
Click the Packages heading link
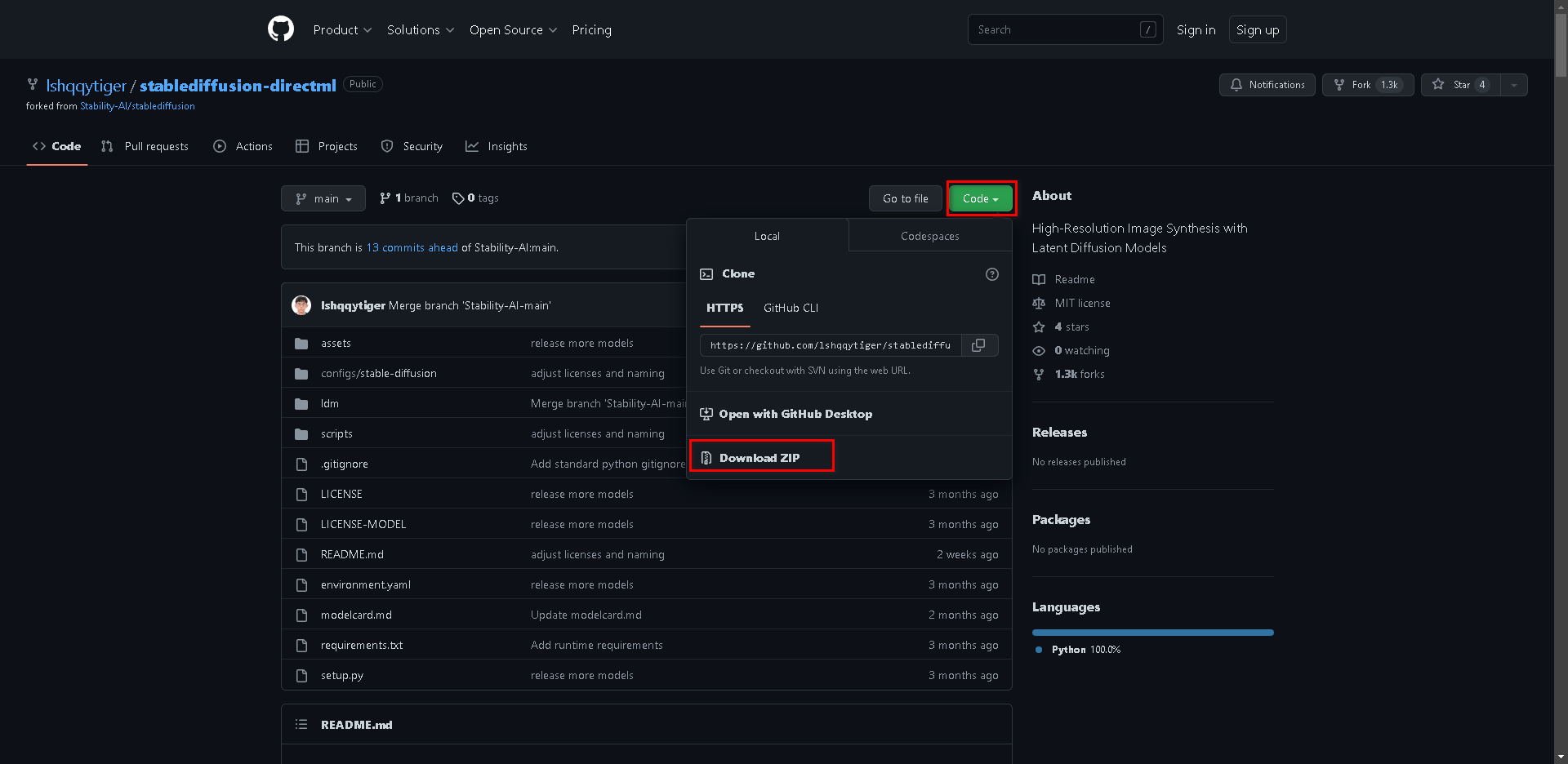(x=1061, y=520)
